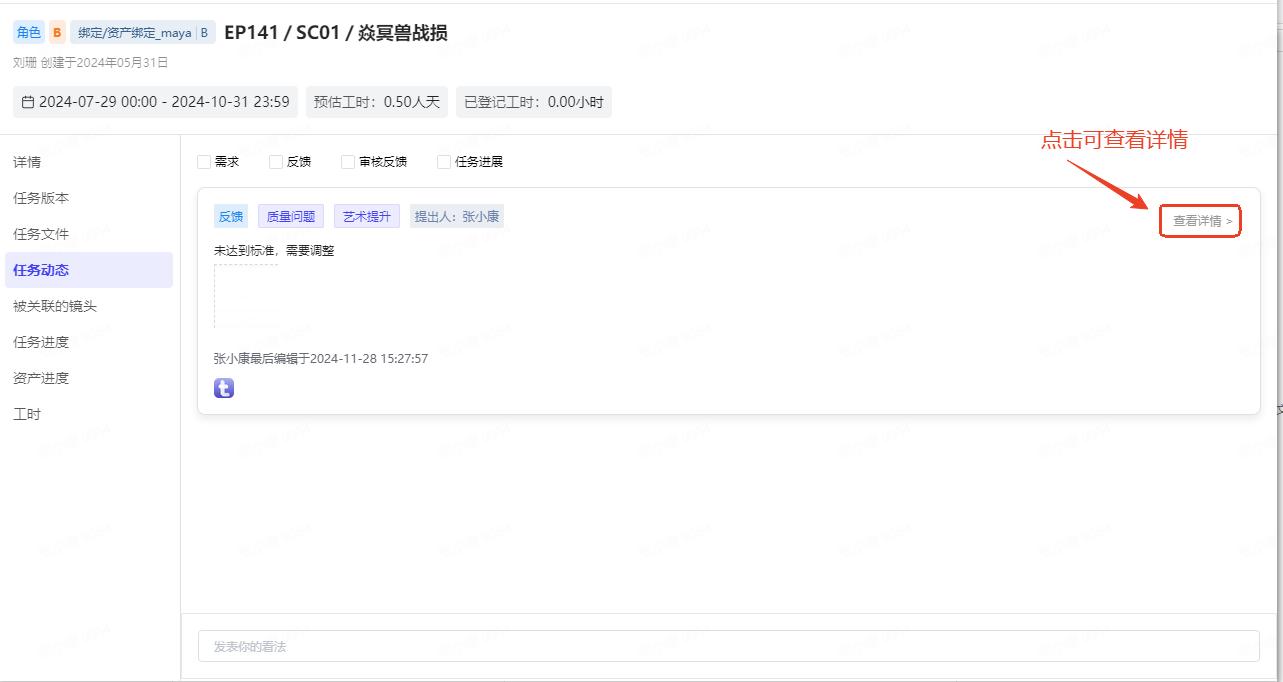Open 查看详情 to view feedback details
Viewport: 1283px width, 682px height.
1201,221
